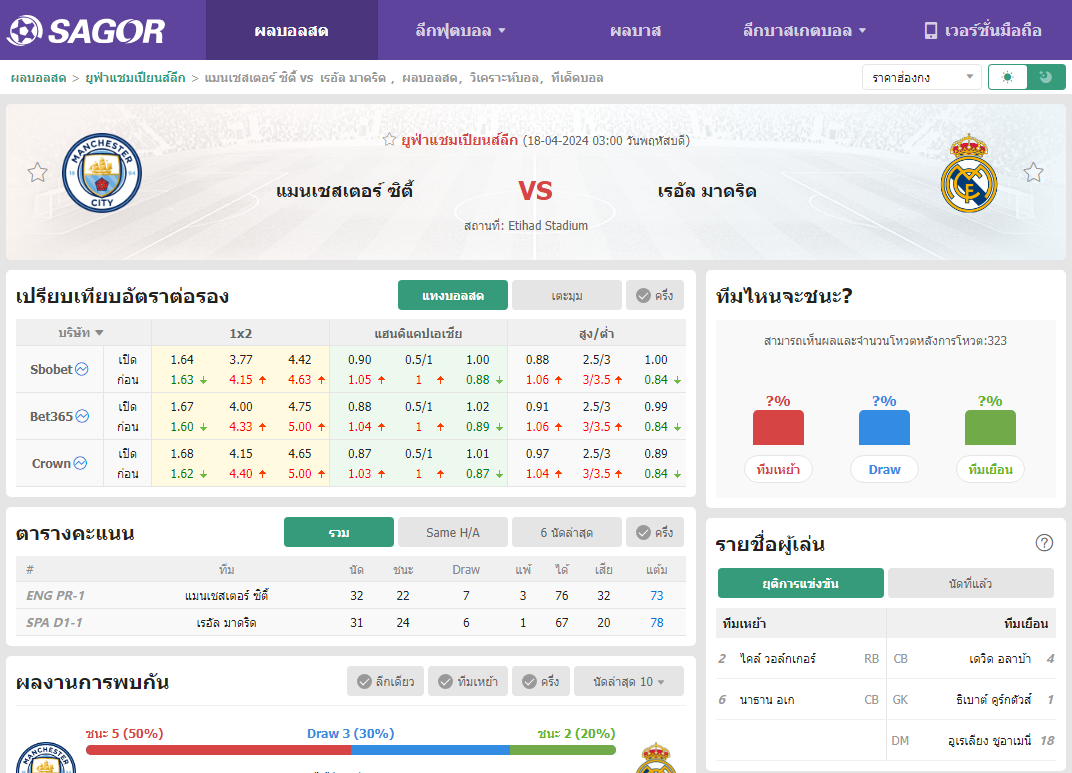Toggle ทีมเหย้า filter in head-to-head
The image size is (1072, 773).
point(468,681)
